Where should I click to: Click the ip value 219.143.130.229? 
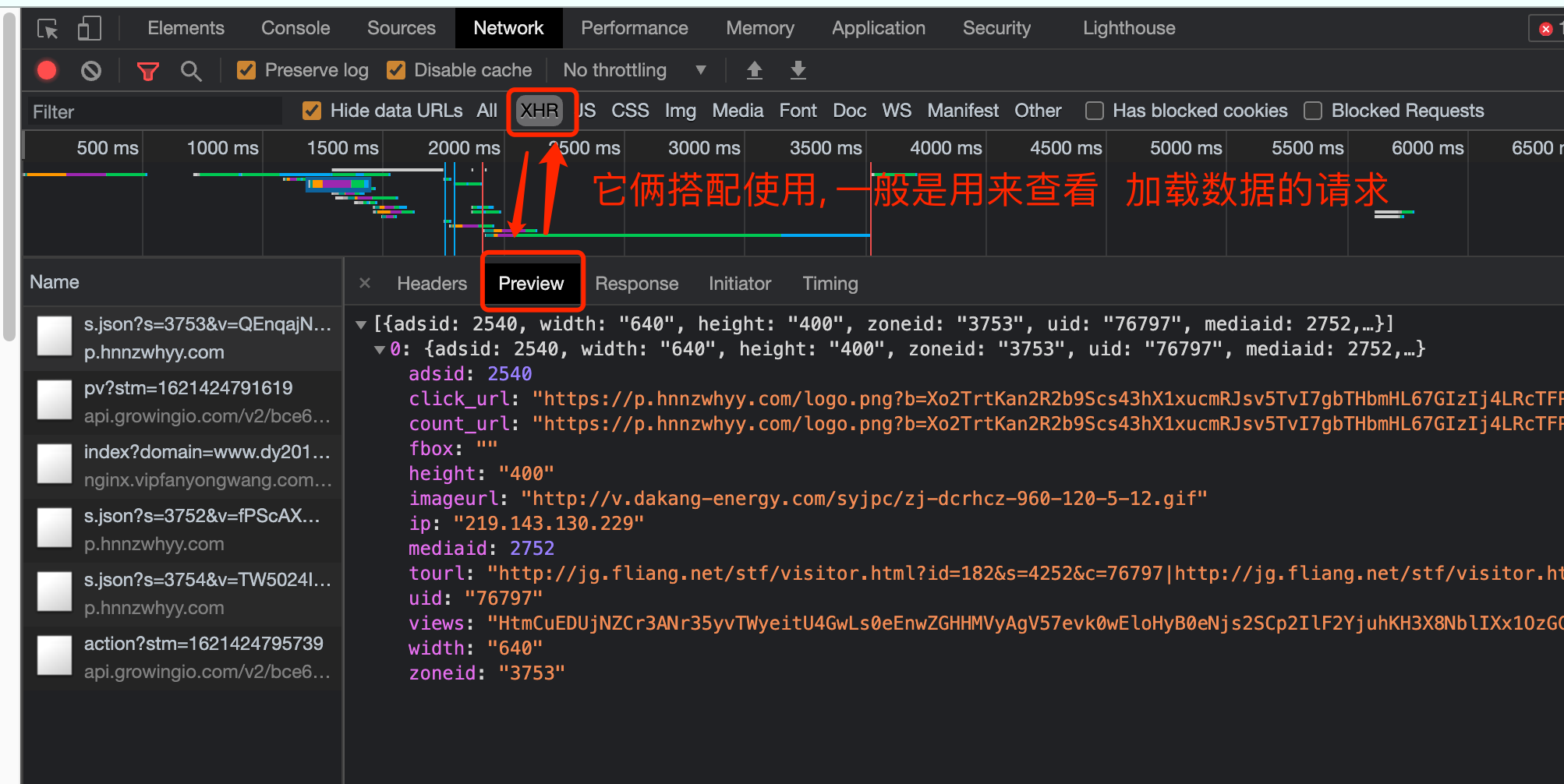(548, 524)
